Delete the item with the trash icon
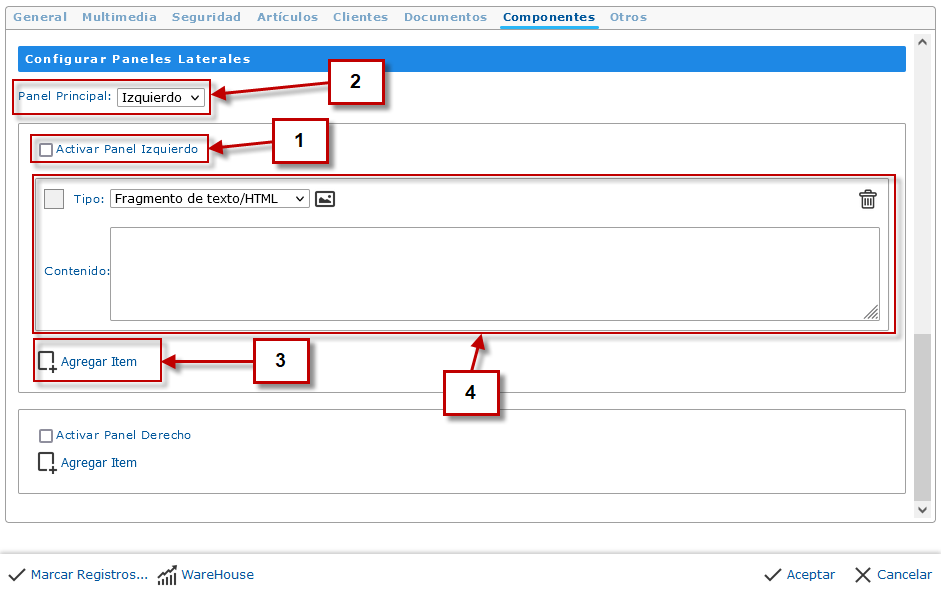 [867, 199]
